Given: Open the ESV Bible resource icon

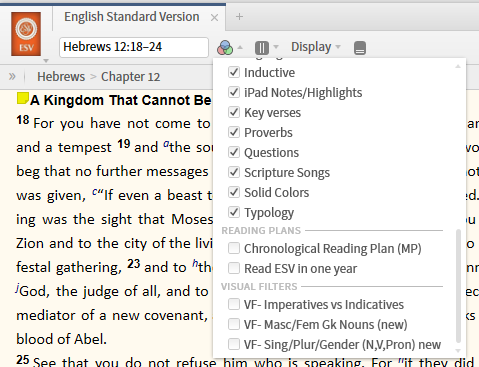Looking at the screenshot, I should [x=26, y=34].
